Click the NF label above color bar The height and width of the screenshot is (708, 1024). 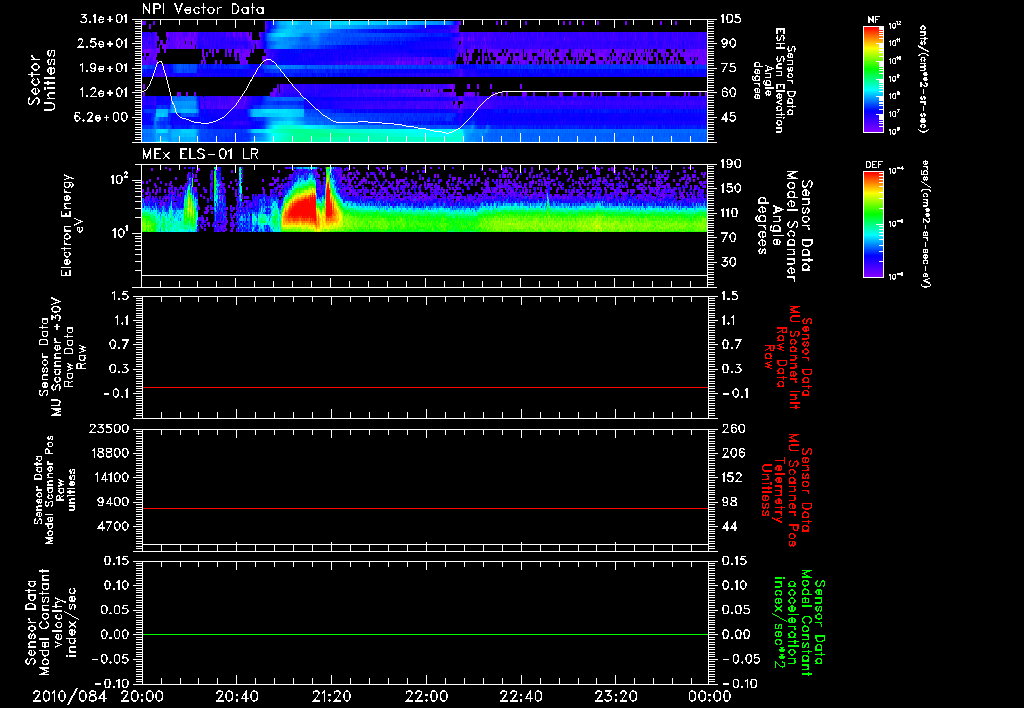[873, 20]
